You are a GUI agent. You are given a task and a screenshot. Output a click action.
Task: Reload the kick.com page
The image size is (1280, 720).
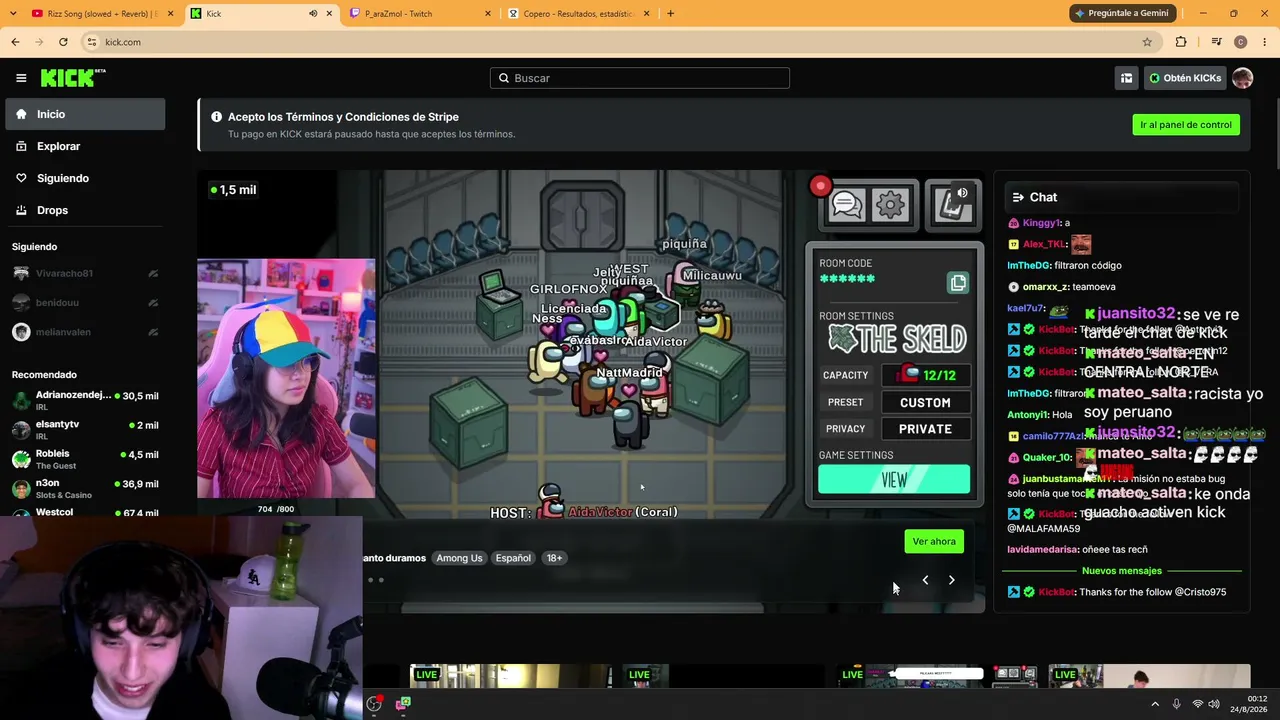click(63, 42)
